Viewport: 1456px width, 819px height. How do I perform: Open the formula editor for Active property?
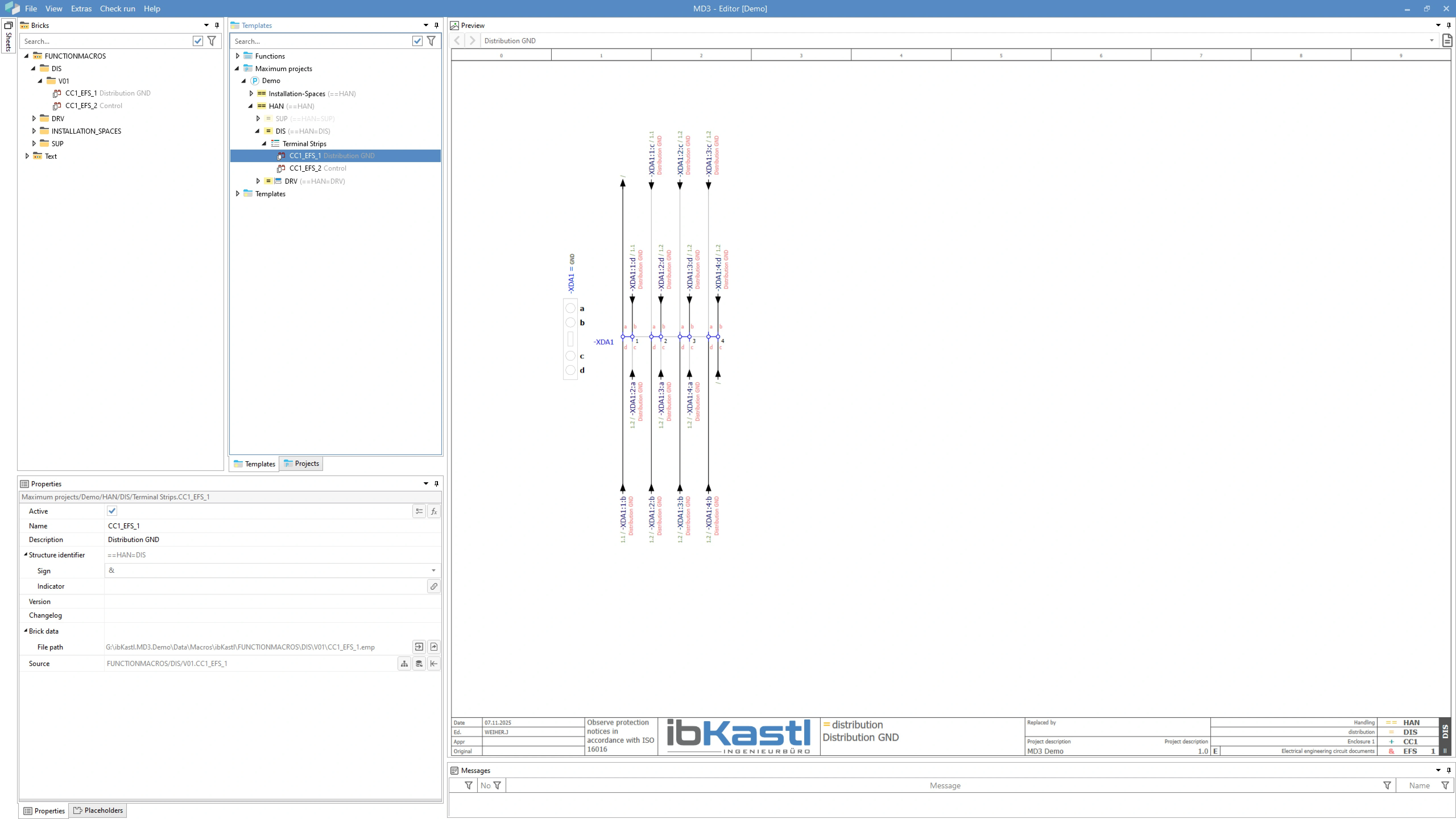click(x=433, y=511)
